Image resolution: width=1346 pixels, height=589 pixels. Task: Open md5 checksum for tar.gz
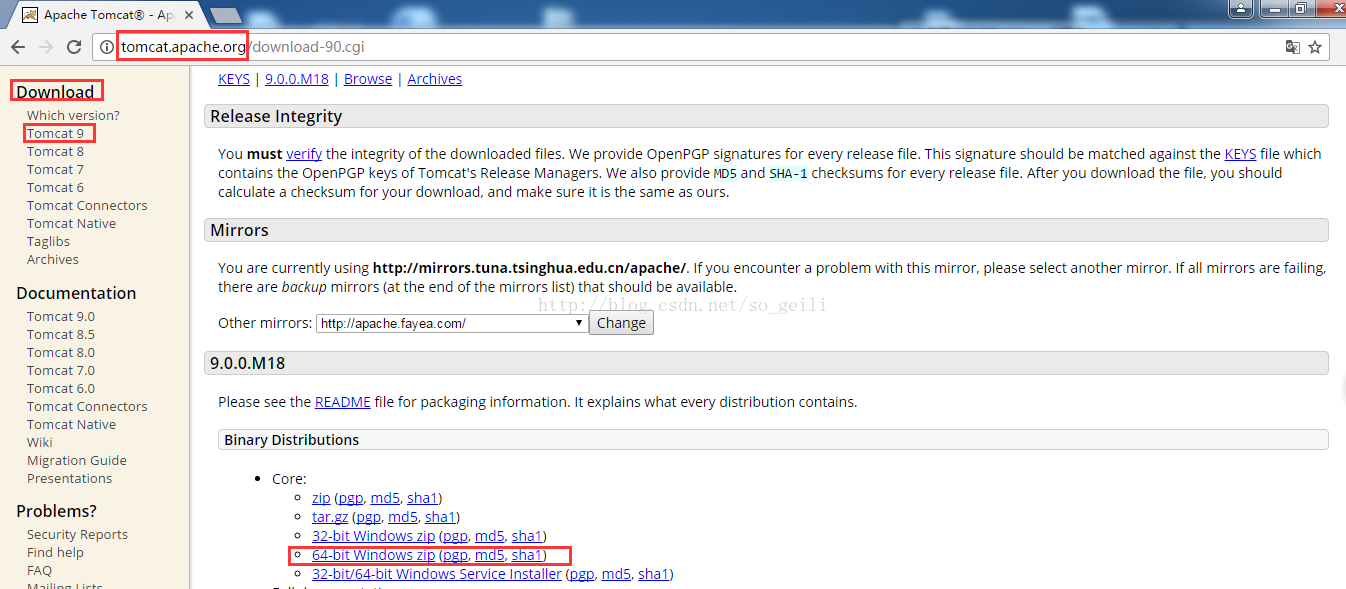tap(403, 517)
